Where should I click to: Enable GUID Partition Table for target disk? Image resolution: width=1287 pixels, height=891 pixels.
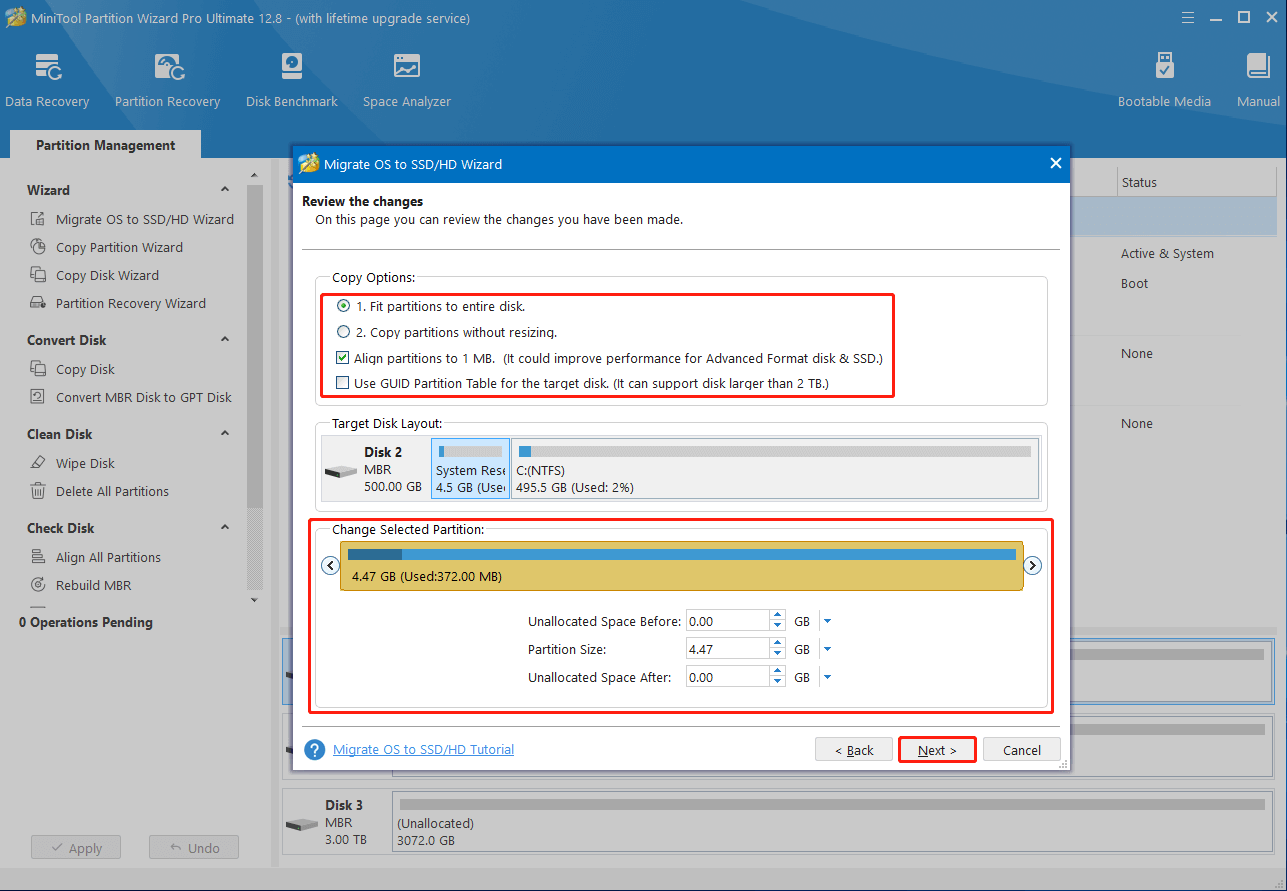point(342,382)
